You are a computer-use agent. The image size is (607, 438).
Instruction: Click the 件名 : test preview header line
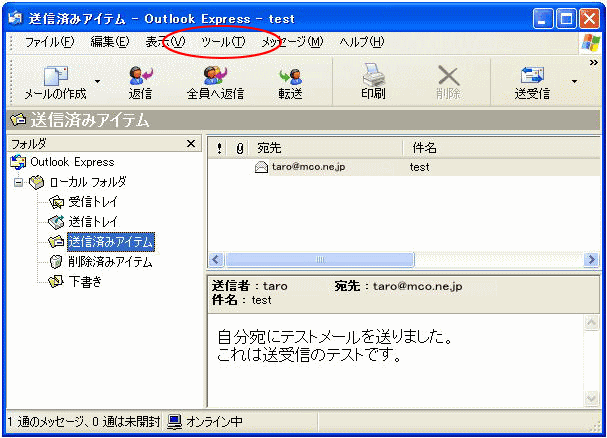pos(242,300)
